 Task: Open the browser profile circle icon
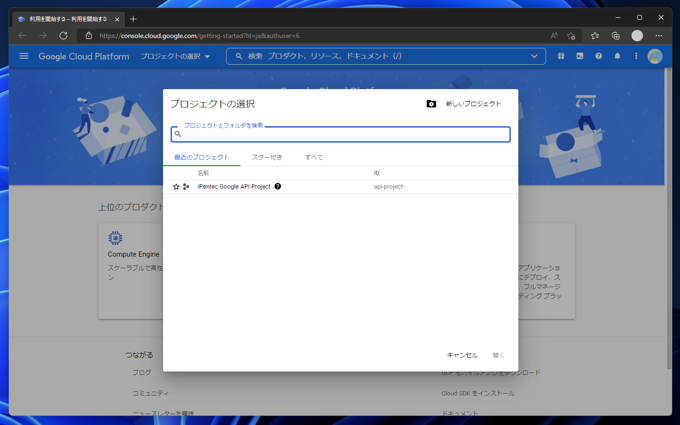click(637, 36)
